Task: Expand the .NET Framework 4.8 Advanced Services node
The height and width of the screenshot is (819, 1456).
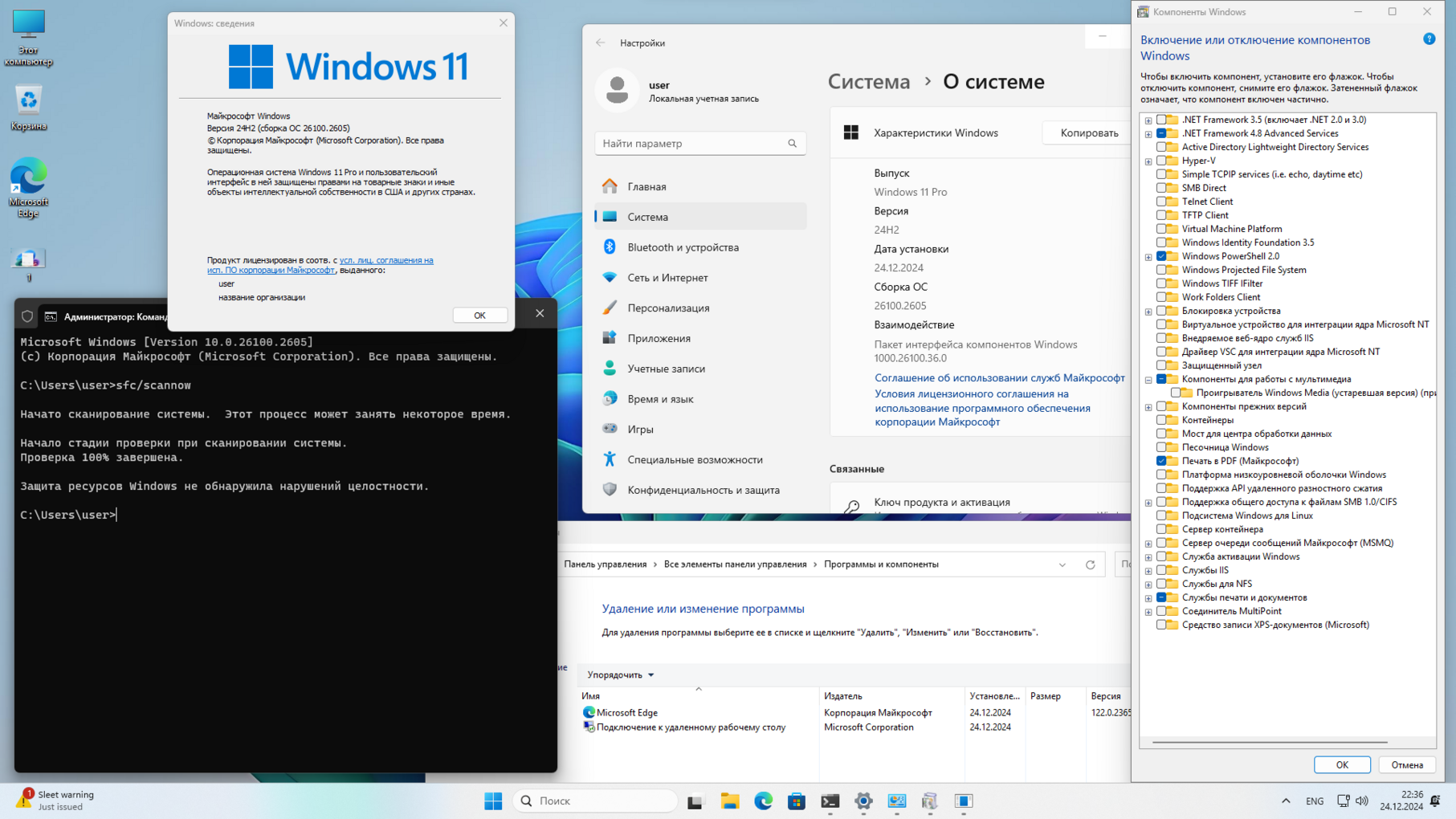Action: [x=1148, y=134]
